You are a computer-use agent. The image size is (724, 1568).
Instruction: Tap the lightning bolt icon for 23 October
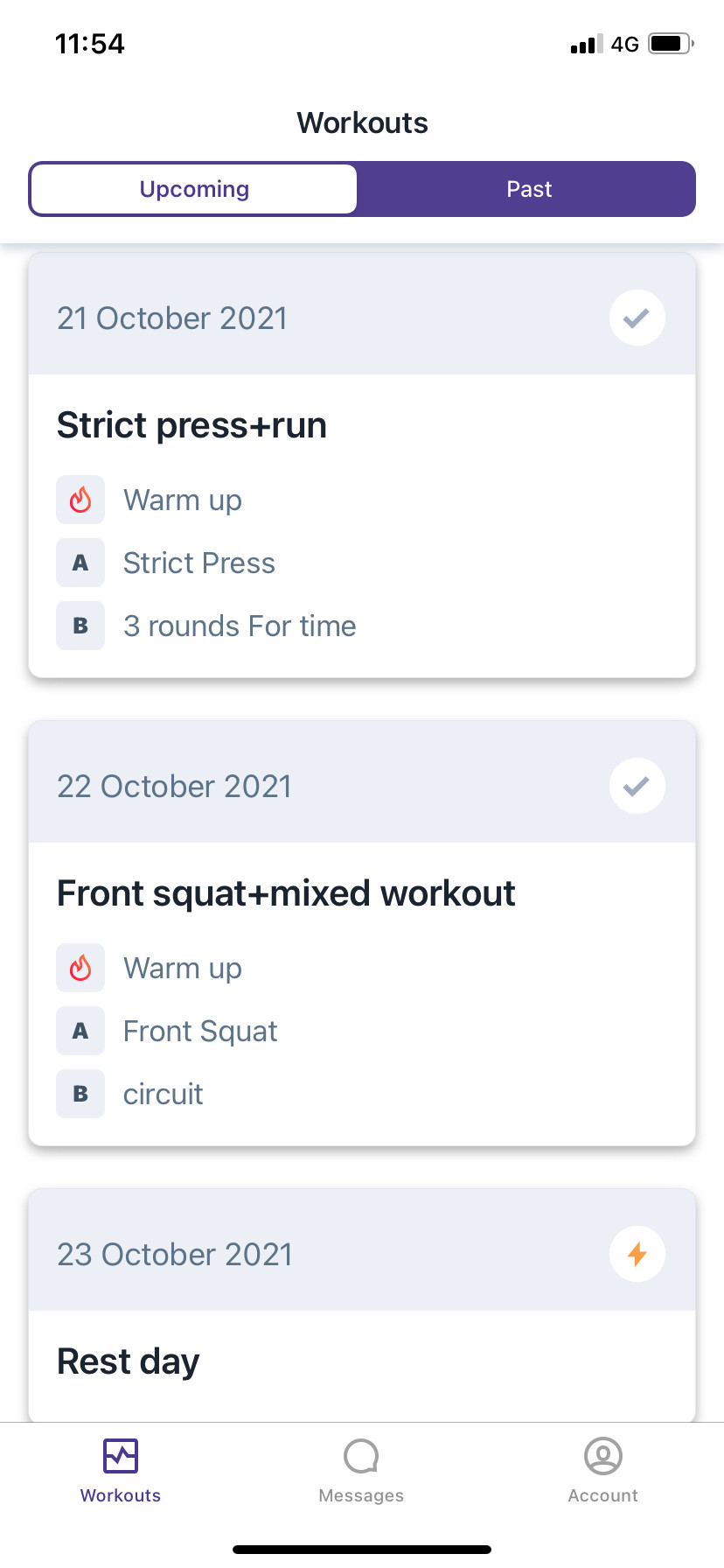point(637,1254)
